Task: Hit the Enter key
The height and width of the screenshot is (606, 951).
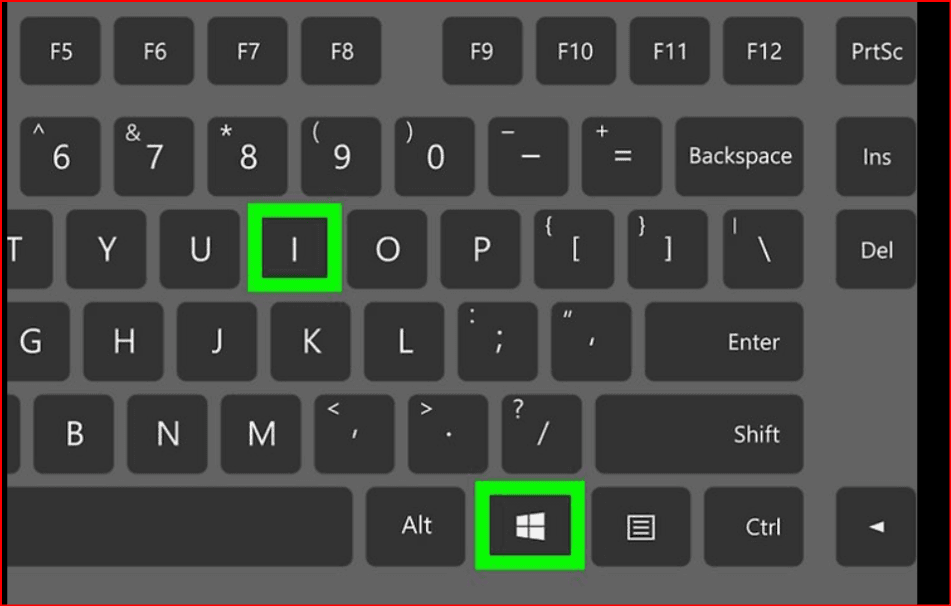Action: (724, 342)
